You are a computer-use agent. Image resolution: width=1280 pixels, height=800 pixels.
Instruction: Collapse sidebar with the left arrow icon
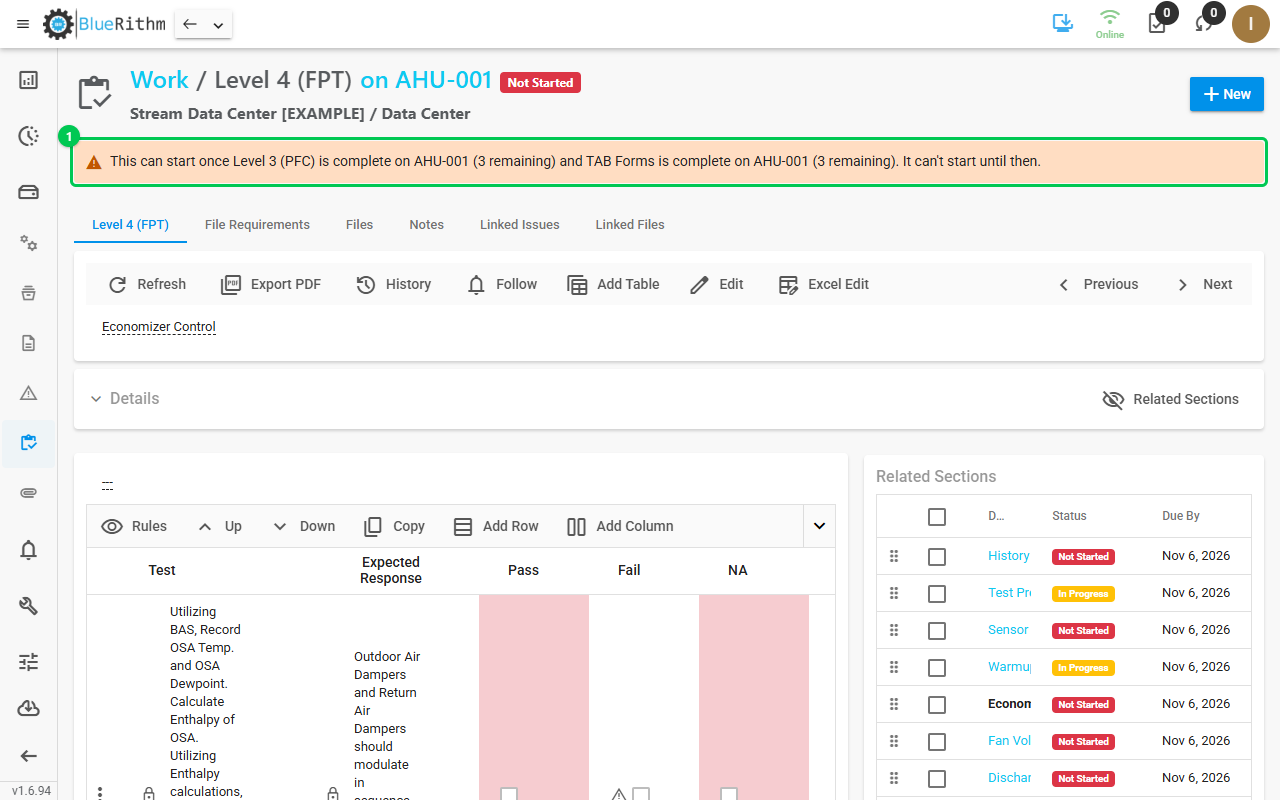29,756
